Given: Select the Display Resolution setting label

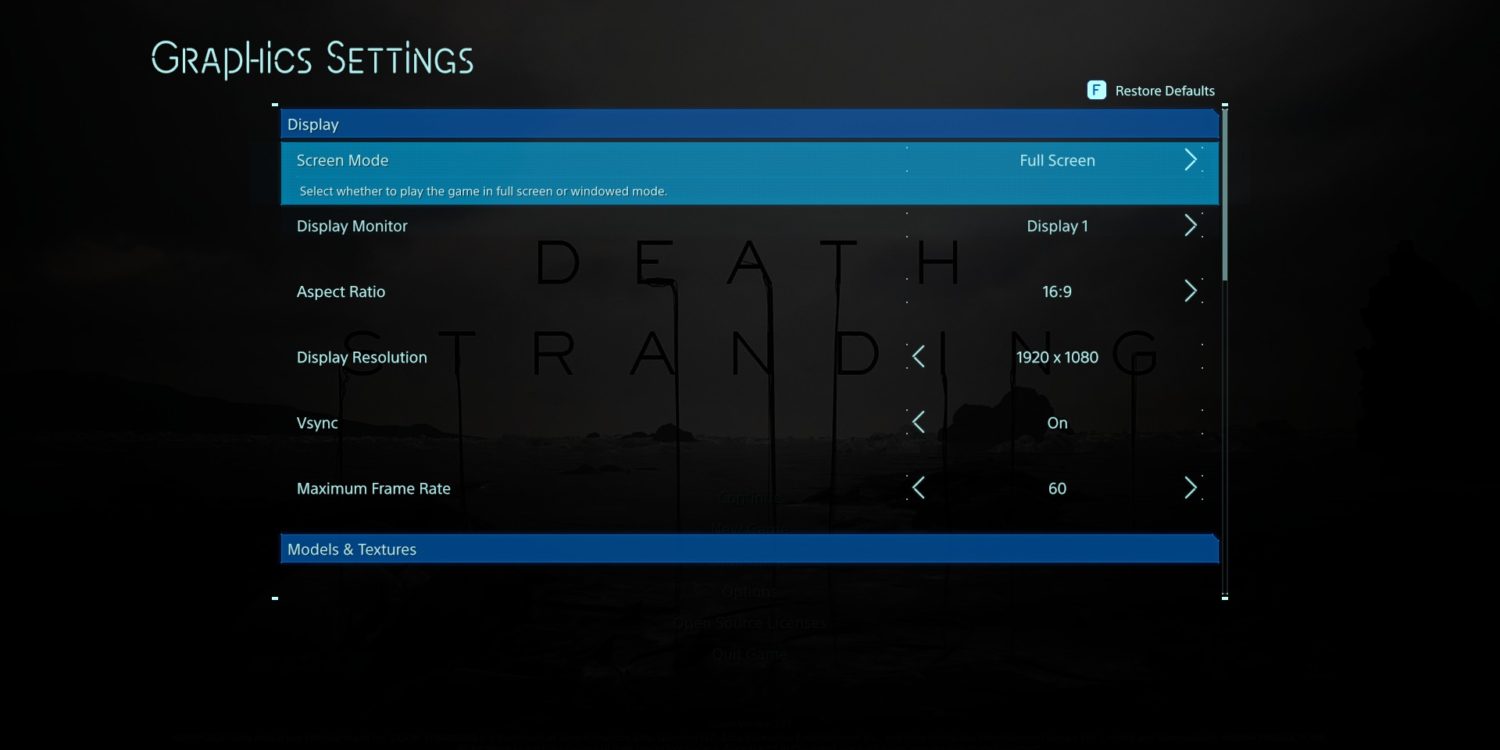Looking at the screenshot, I should pyautogui.click(x=362, y=357).
